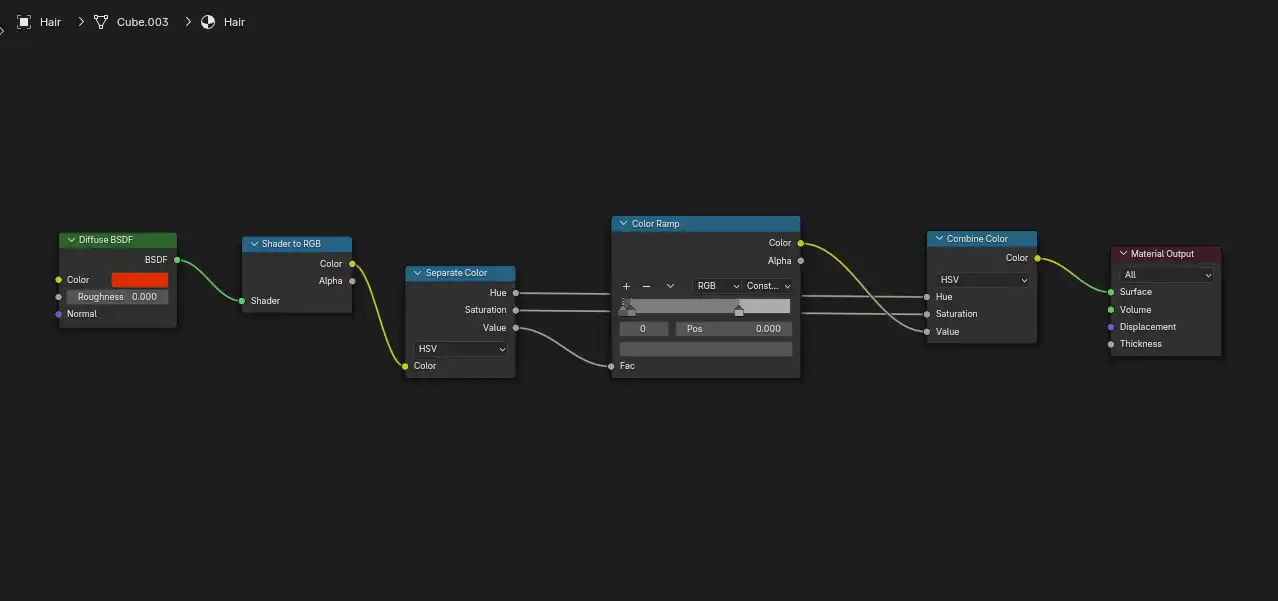
Task: Click the Pos value field in Color Ramp
Action: [x=733, y=329]
